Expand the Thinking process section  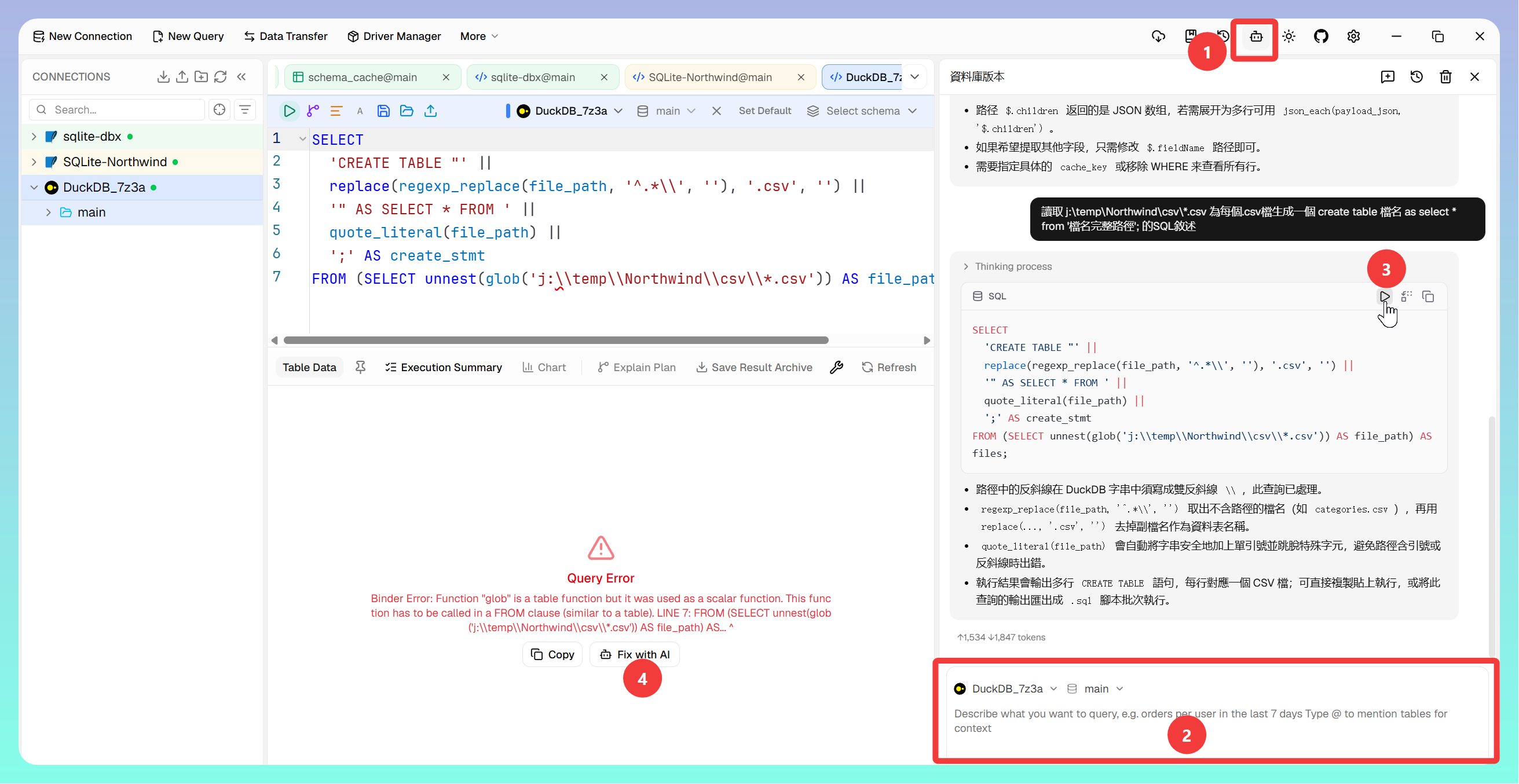1007,266
